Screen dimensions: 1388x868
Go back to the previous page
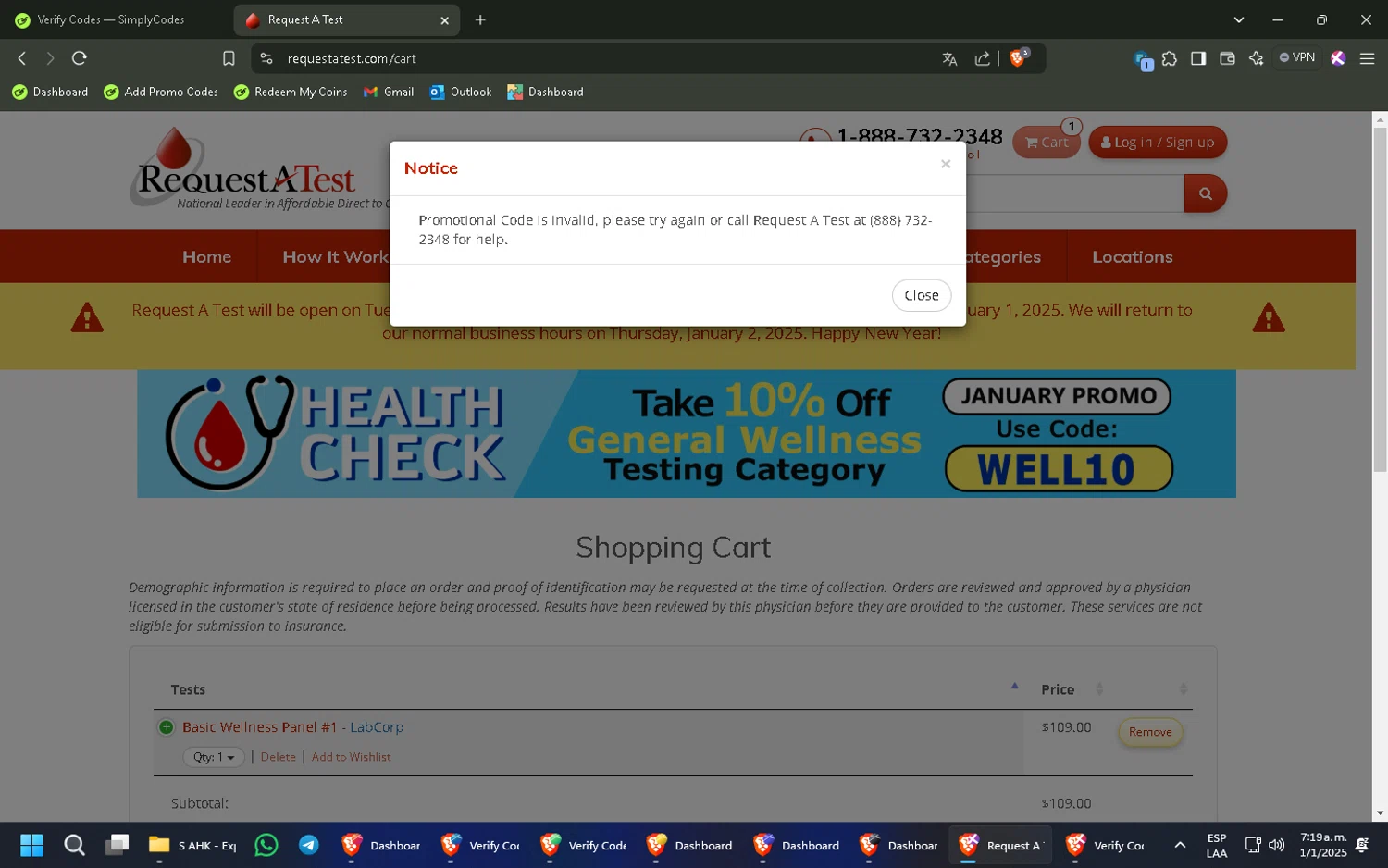pos(22,58)
